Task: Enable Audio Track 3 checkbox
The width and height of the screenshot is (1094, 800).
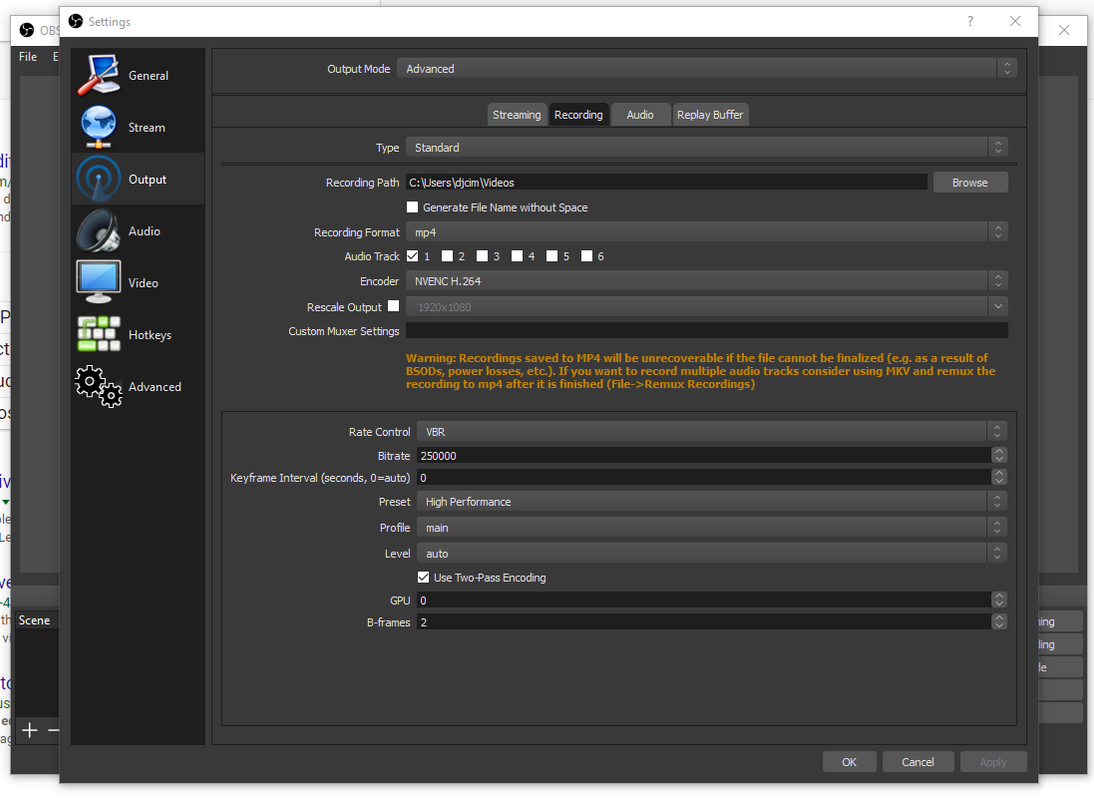Action: pyautogui.click(x=482, y=256)
